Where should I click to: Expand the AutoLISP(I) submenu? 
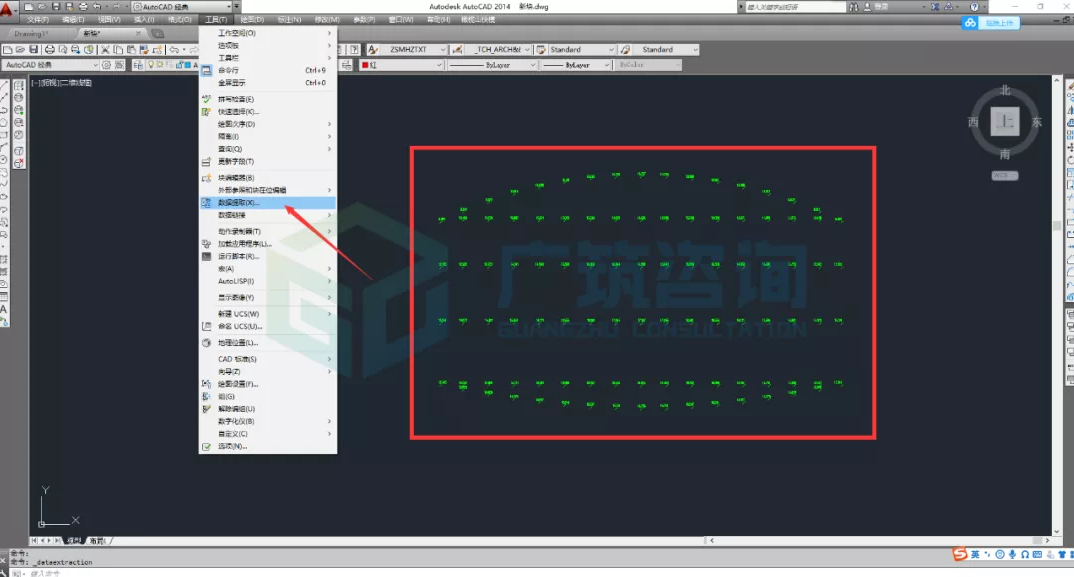(x=268, y=281)
